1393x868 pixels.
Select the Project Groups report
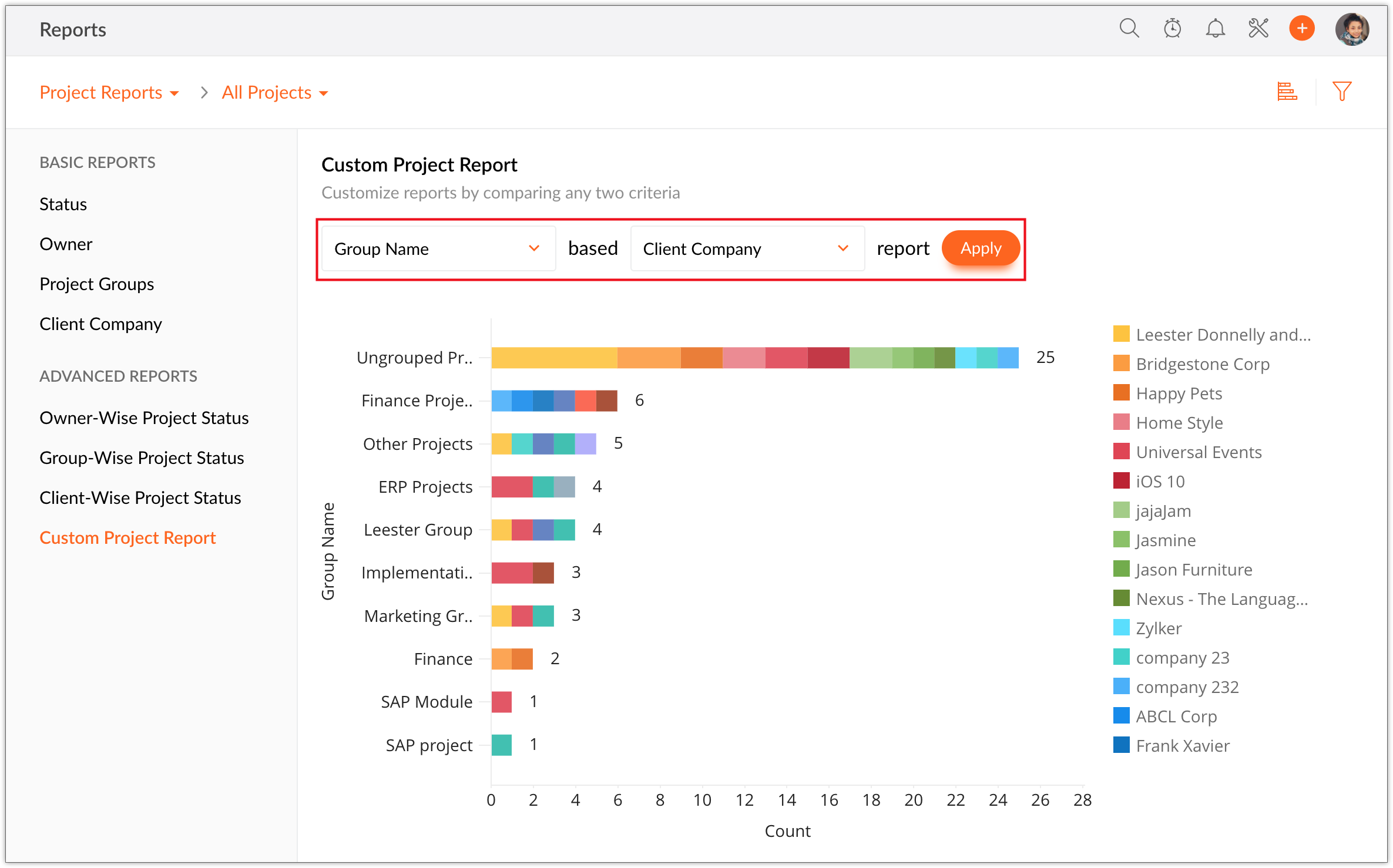click(96, 284)
